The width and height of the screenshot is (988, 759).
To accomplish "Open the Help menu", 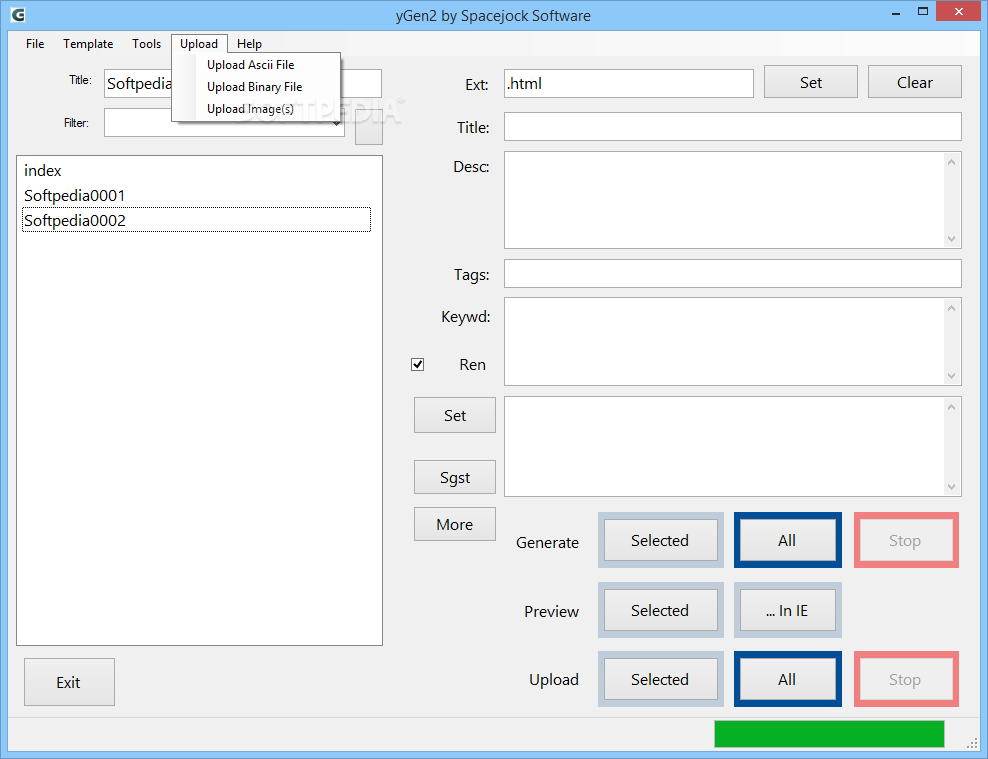I will tap(249, 44).
